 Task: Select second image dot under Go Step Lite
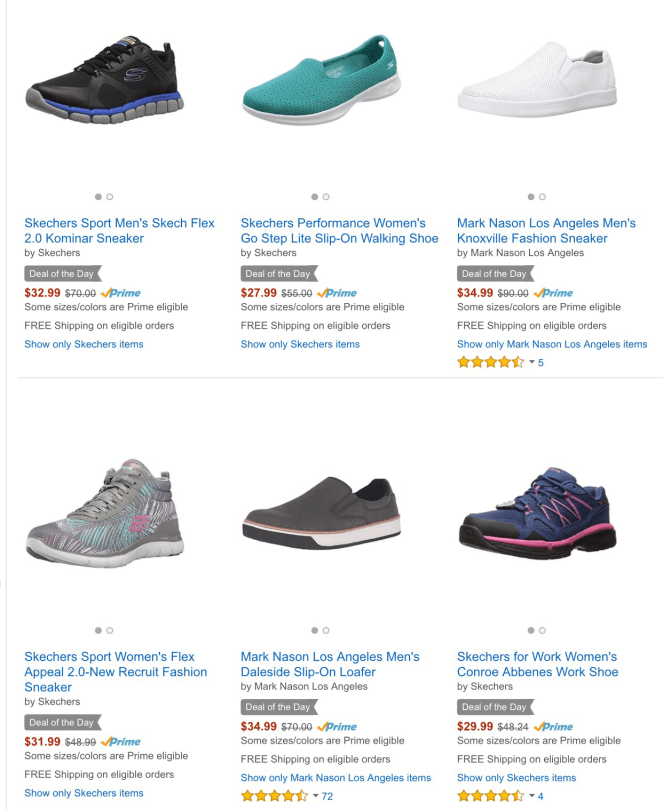(326, 197)
